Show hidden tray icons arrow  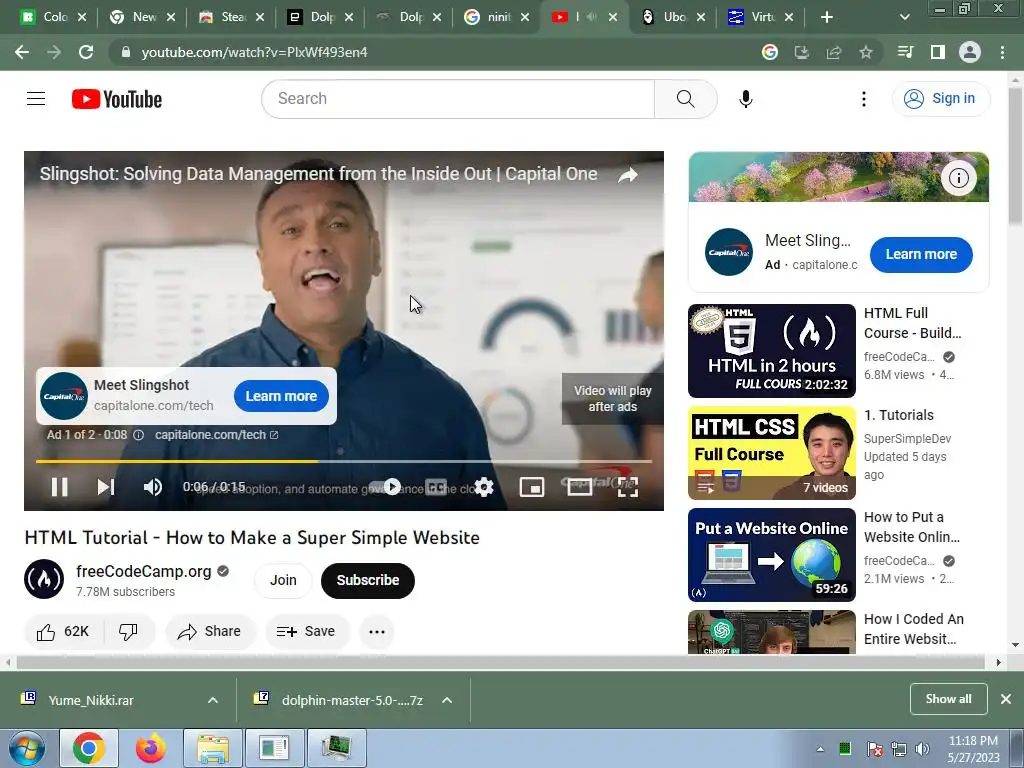pyautogui.click(x=820, y=749)
